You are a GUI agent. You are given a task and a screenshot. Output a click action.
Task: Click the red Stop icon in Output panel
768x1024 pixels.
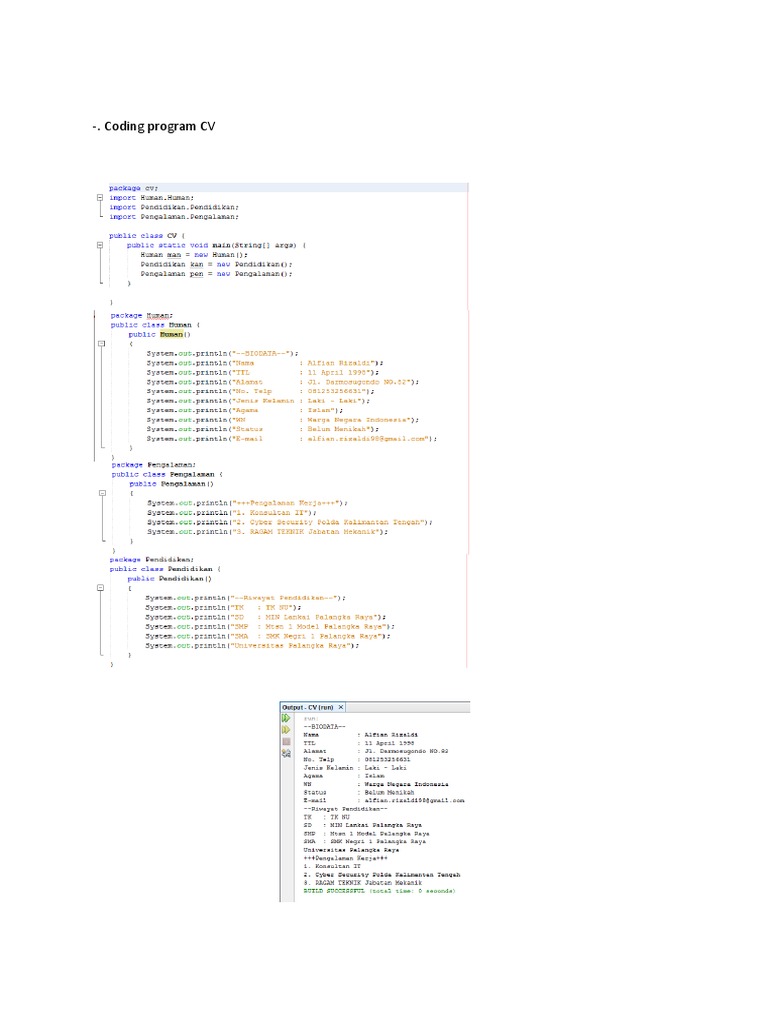coord(286,742)
